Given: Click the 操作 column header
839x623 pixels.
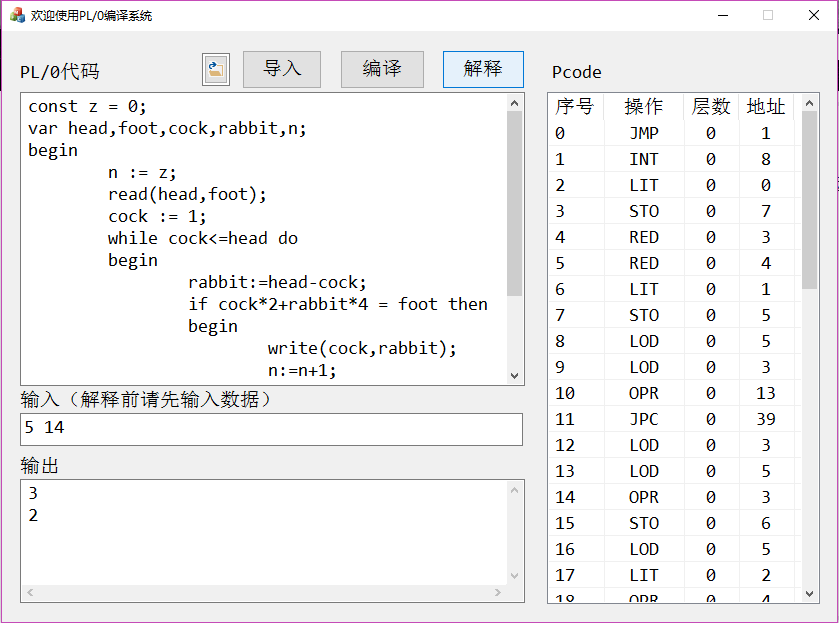Looking at the screenshot, I should (x=643, y=107).
